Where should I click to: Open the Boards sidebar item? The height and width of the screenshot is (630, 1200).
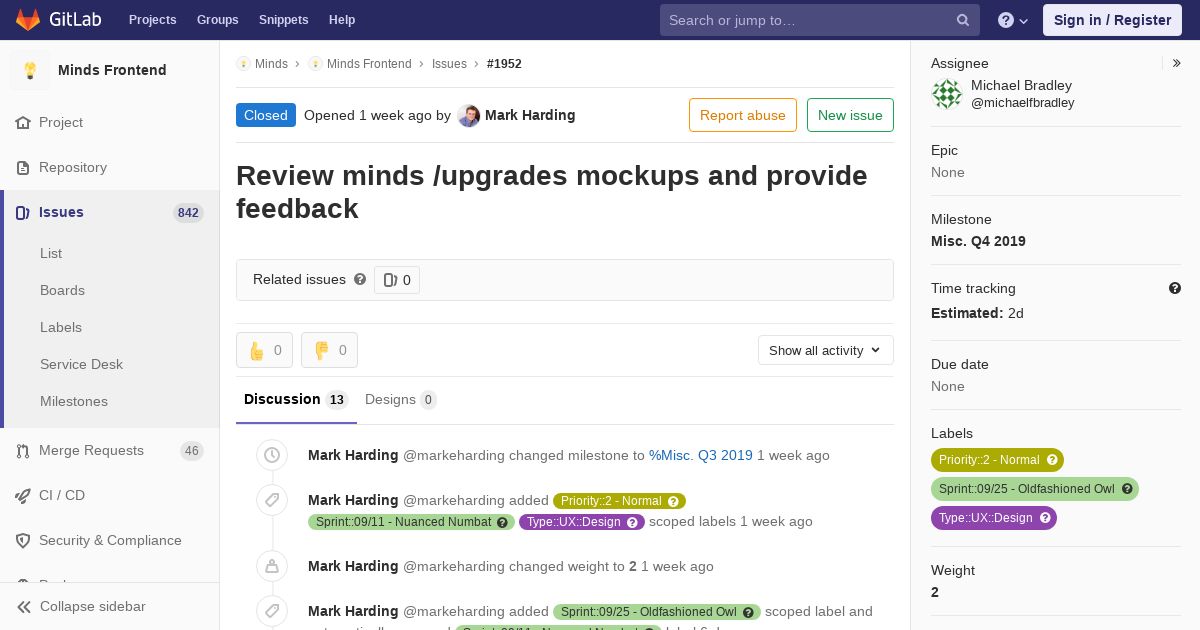62,290
